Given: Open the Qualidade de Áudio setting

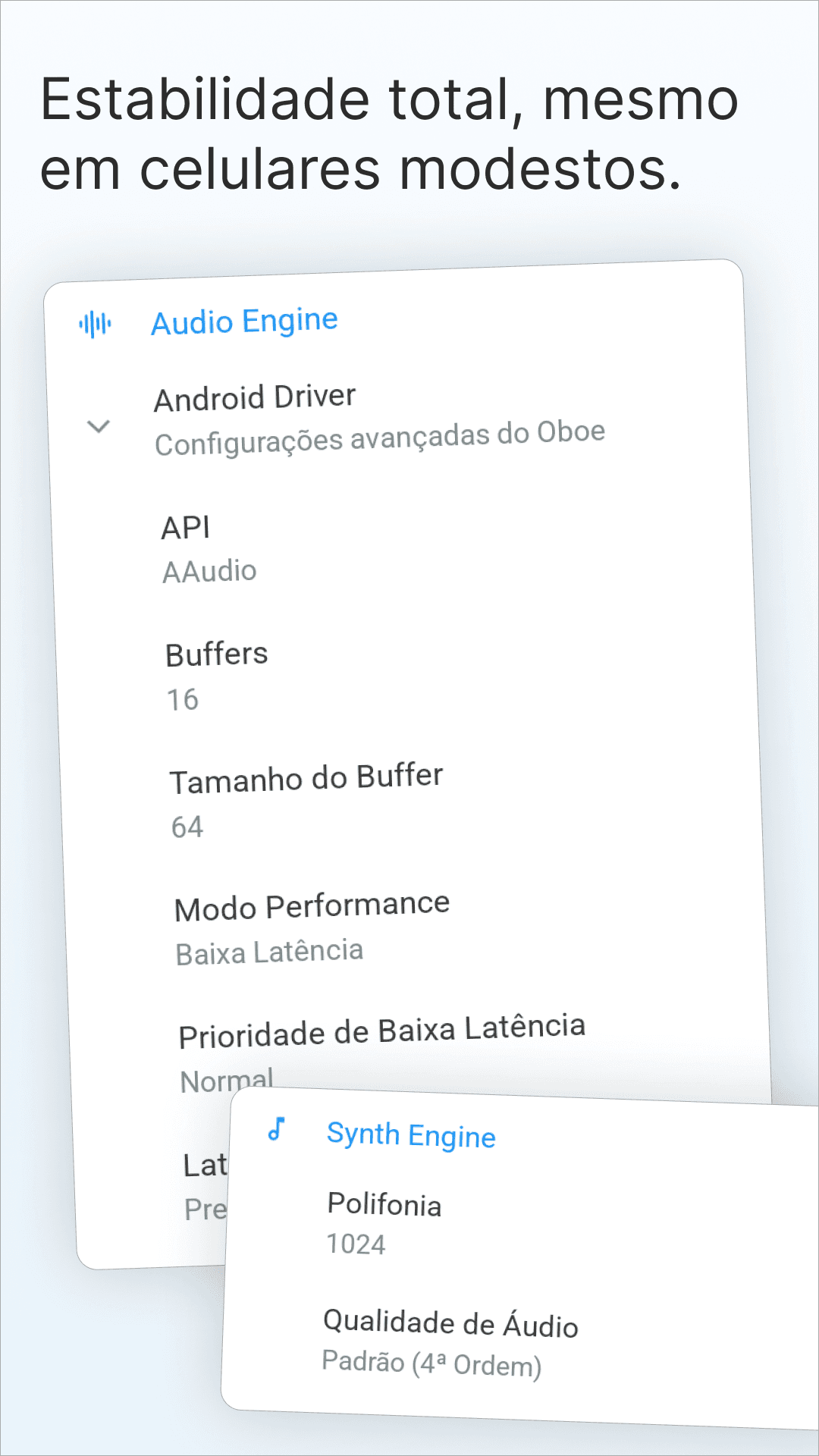Looking at the screenshot, I should coord(450,1324).
